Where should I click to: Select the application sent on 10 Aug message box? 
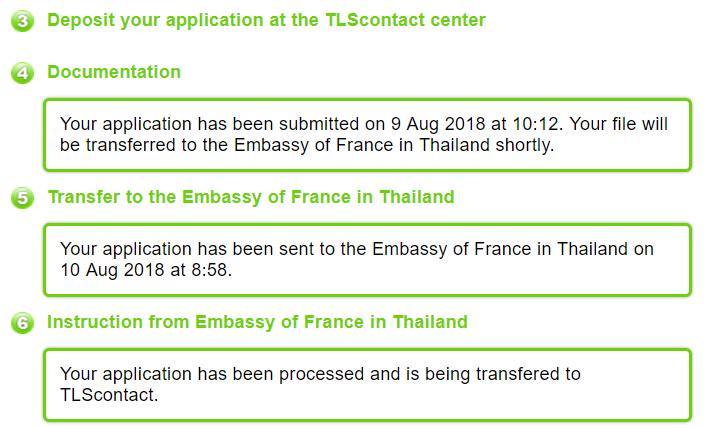pyautogui.click(x=368, y=260)
